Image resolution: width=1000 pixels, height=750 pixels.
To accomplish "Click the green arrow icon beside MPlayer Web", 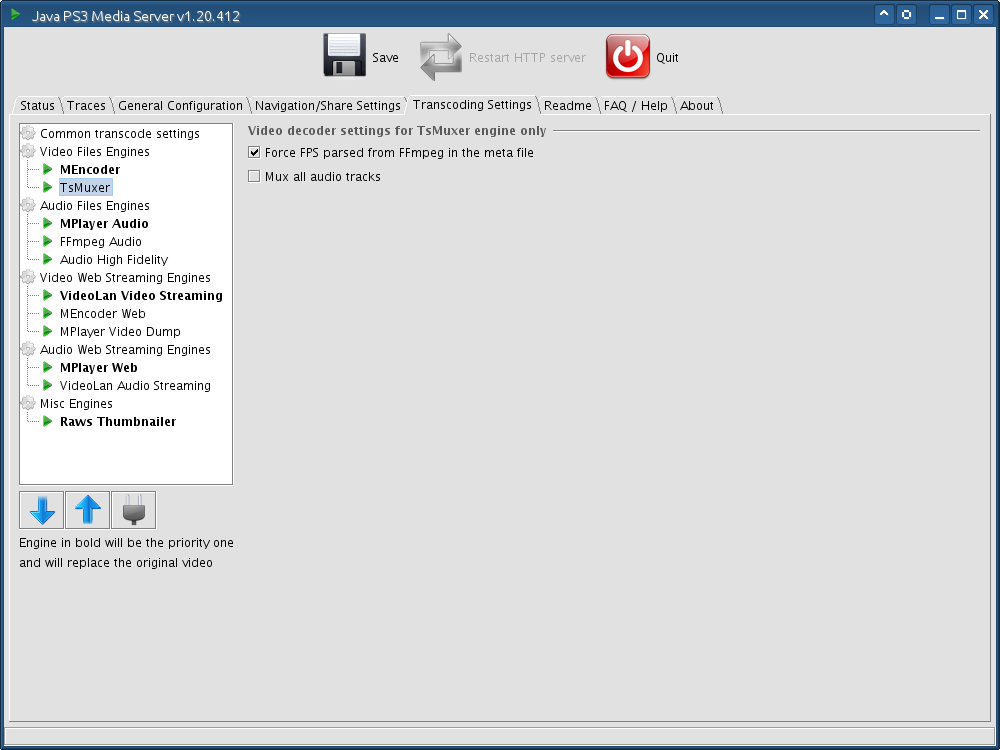I will pyautogui.click(x=48, y=367).
